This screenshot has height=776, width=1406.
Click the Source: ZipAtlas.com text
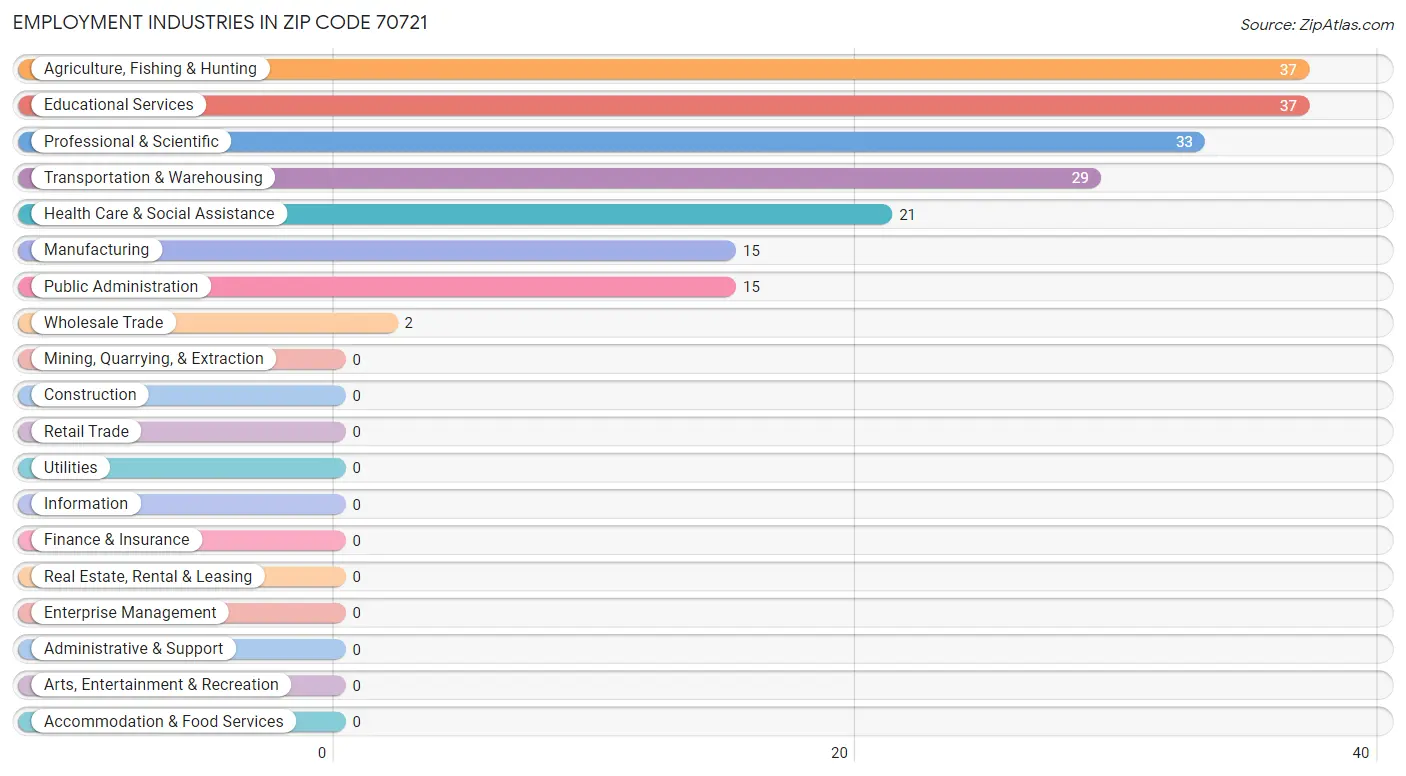(1317, 25)
